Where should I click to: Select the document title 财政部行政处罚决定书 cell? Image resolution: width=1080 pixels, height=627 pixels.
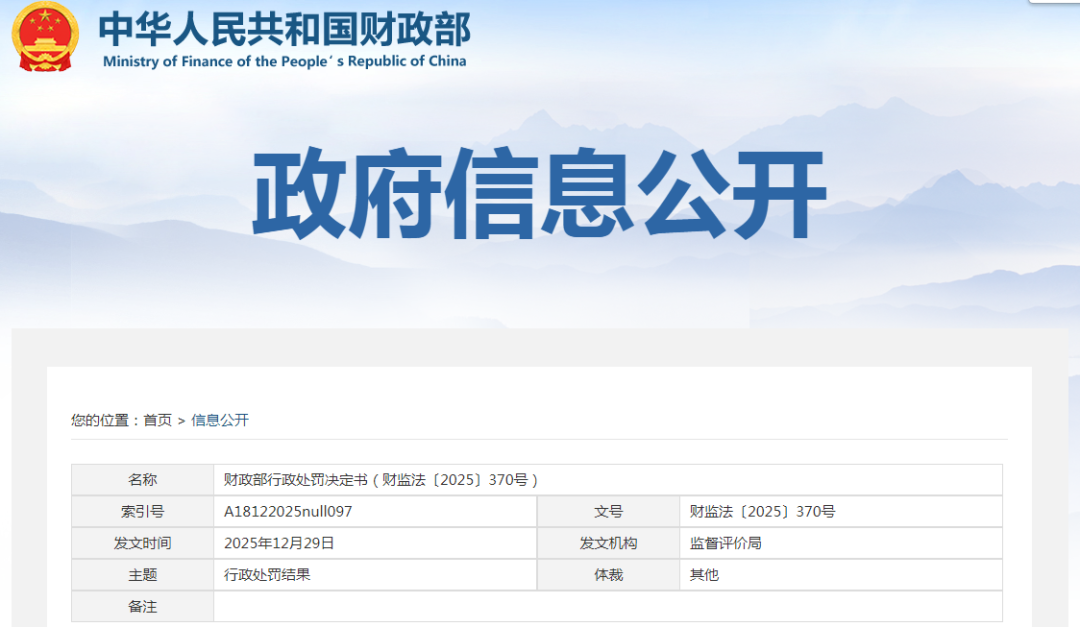[608, 480]
